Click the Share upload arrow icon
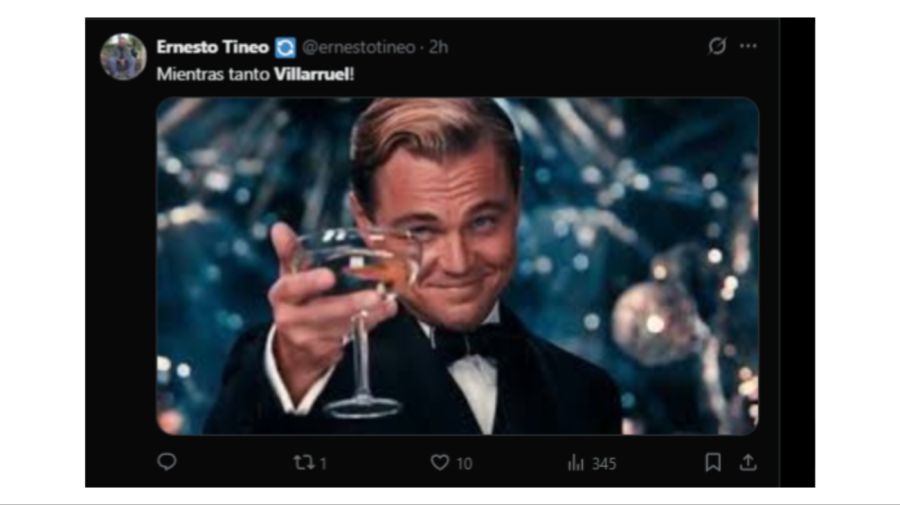This screenshot has height=505, width=900. [x=748, y=462]
